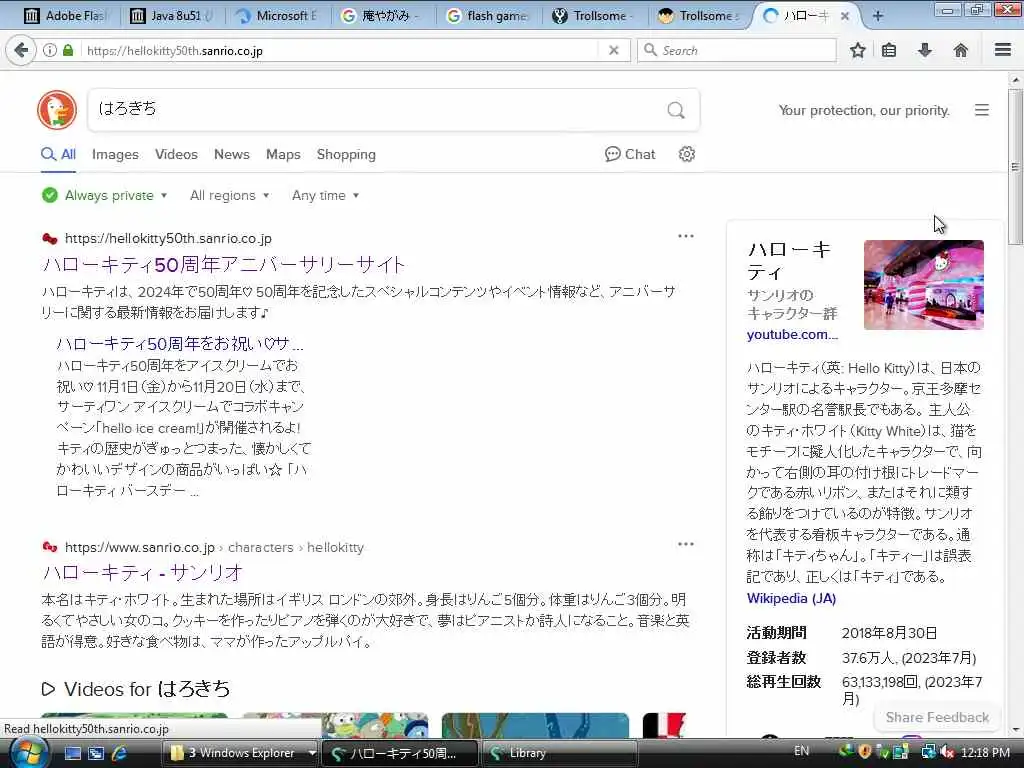The height and width of the screenshot is (768, 1024).
Task: Open more options dots for hellokitty50th result
Action: coord(686,236)
